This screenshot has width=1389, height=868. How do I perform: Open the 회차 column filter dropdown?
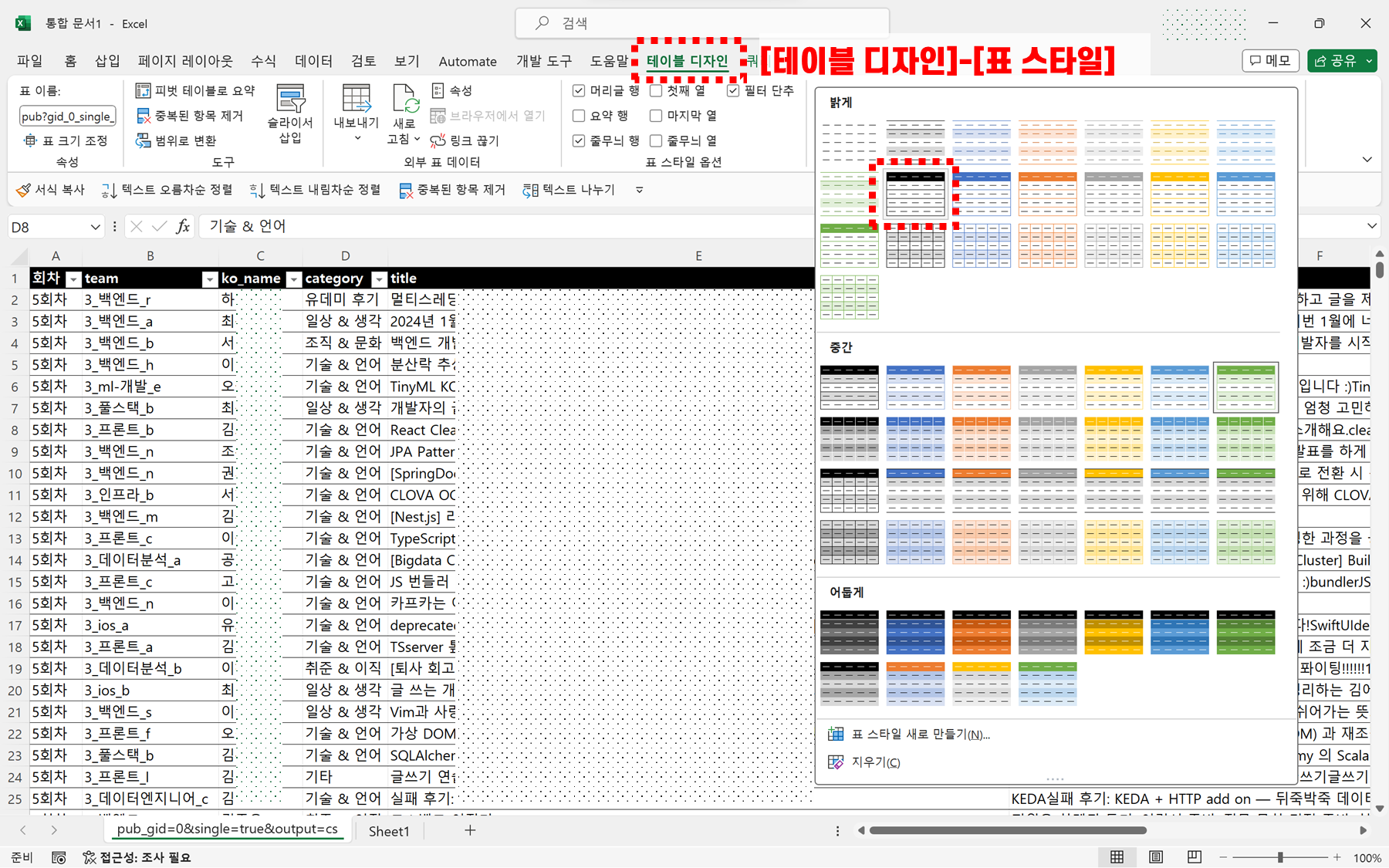pyautogui.click(x=73, y=279)
